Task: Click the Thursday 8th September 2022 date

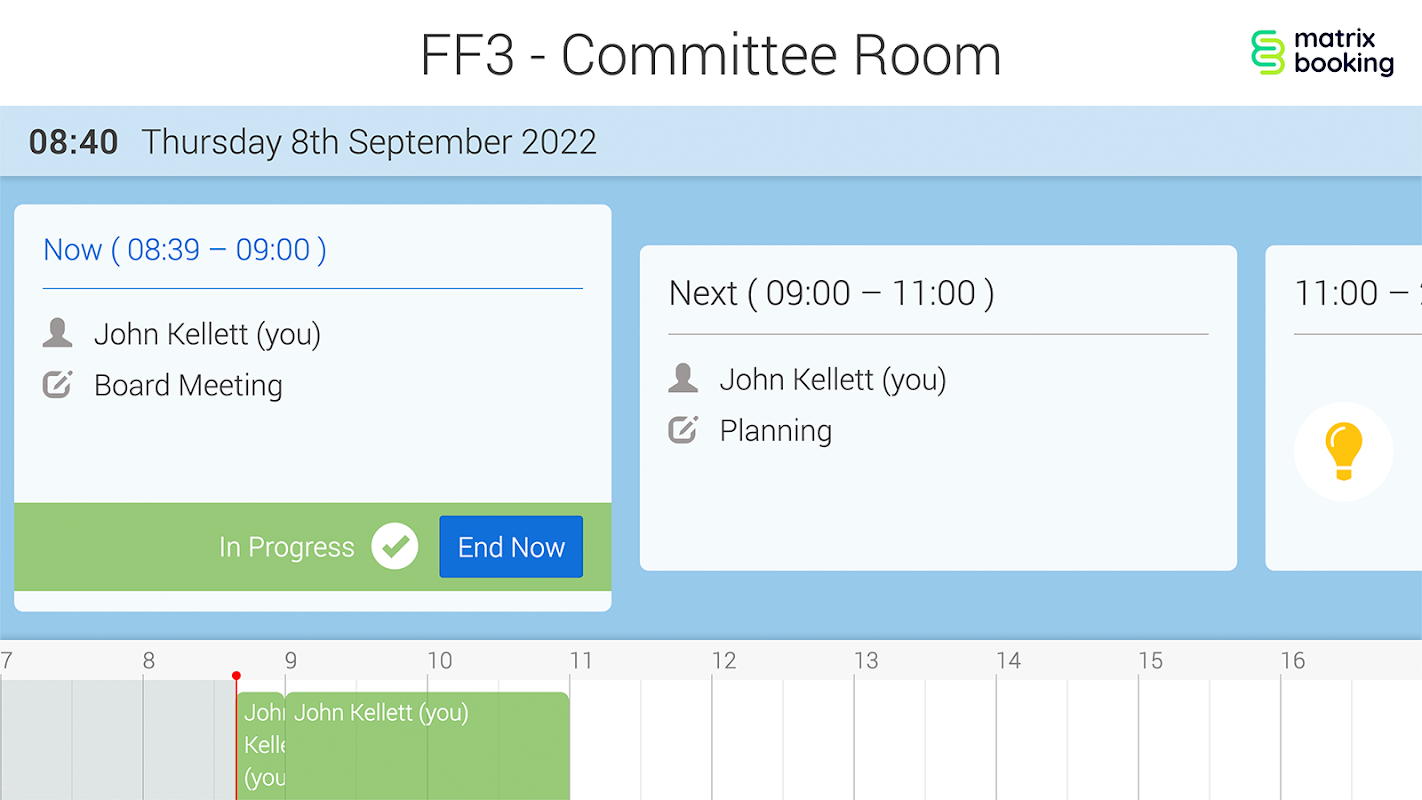Action: (x=369, y=142)
